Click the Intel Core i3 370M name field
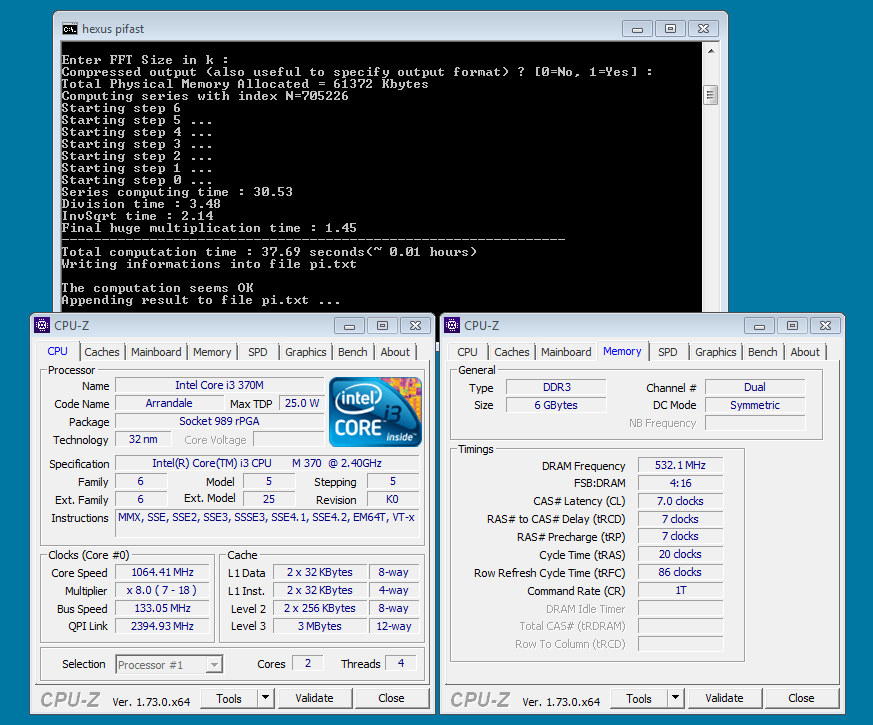This screenshot has width=873, height=725. tap(219, 385)
